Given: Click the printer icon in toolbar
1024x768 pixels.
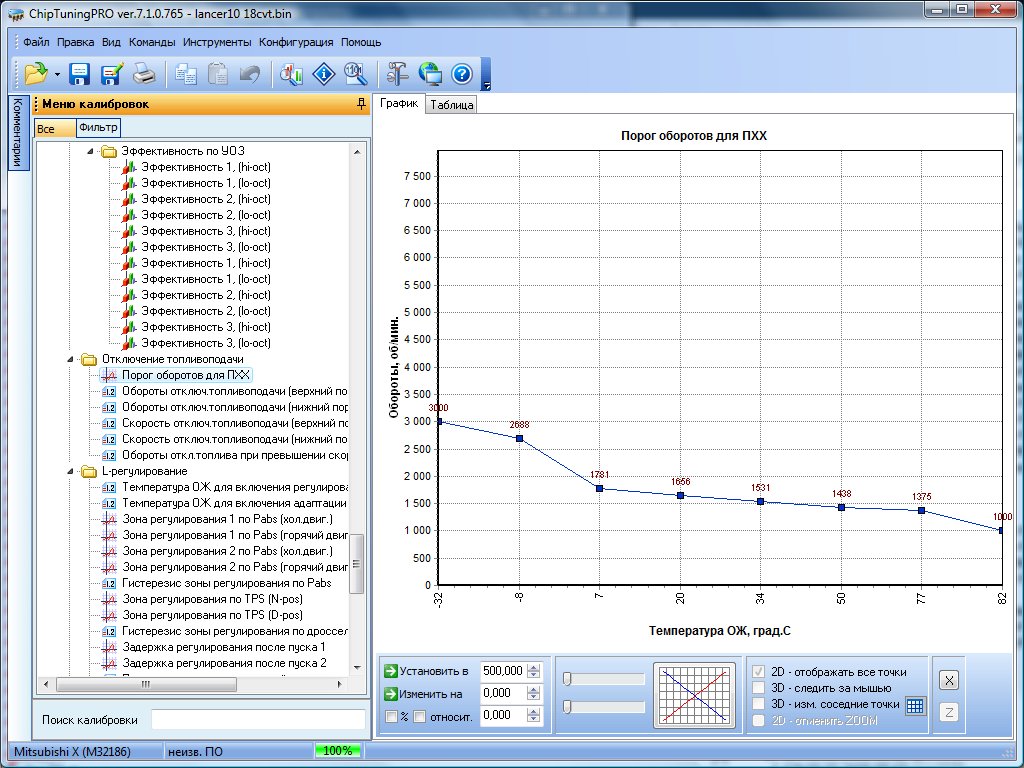Looking at the screenshot, I should pyautogui.click(x=144, y=73).
